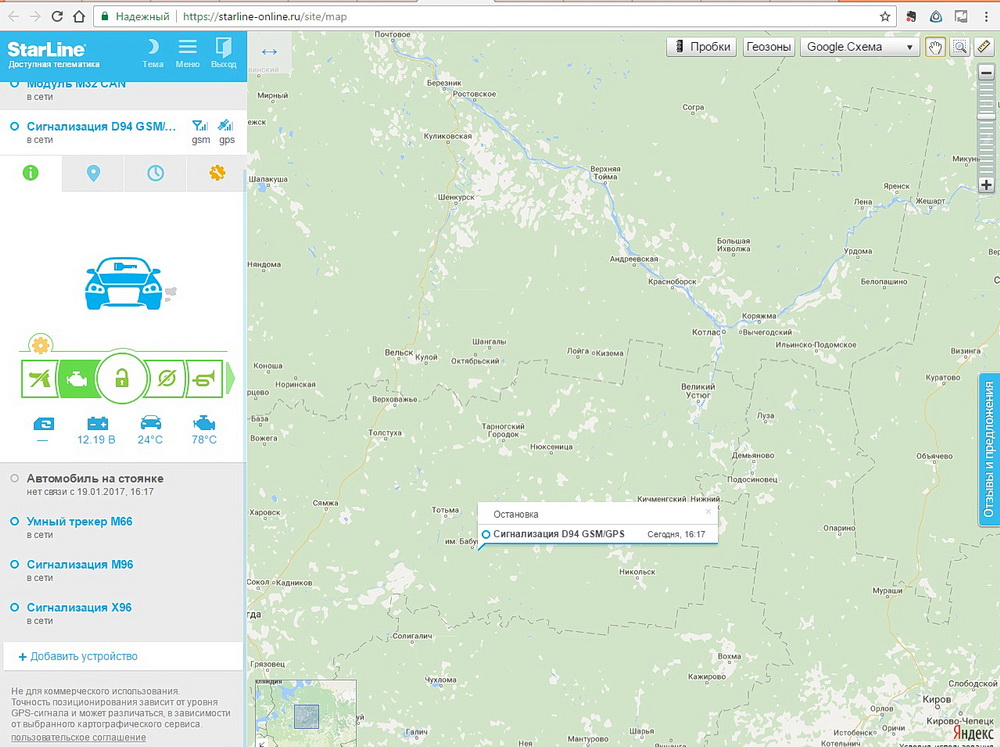Open Отзывы и предложения side tab
Image resolution: width=1000 pixels, height=747 pixels.
pos(989,449)
